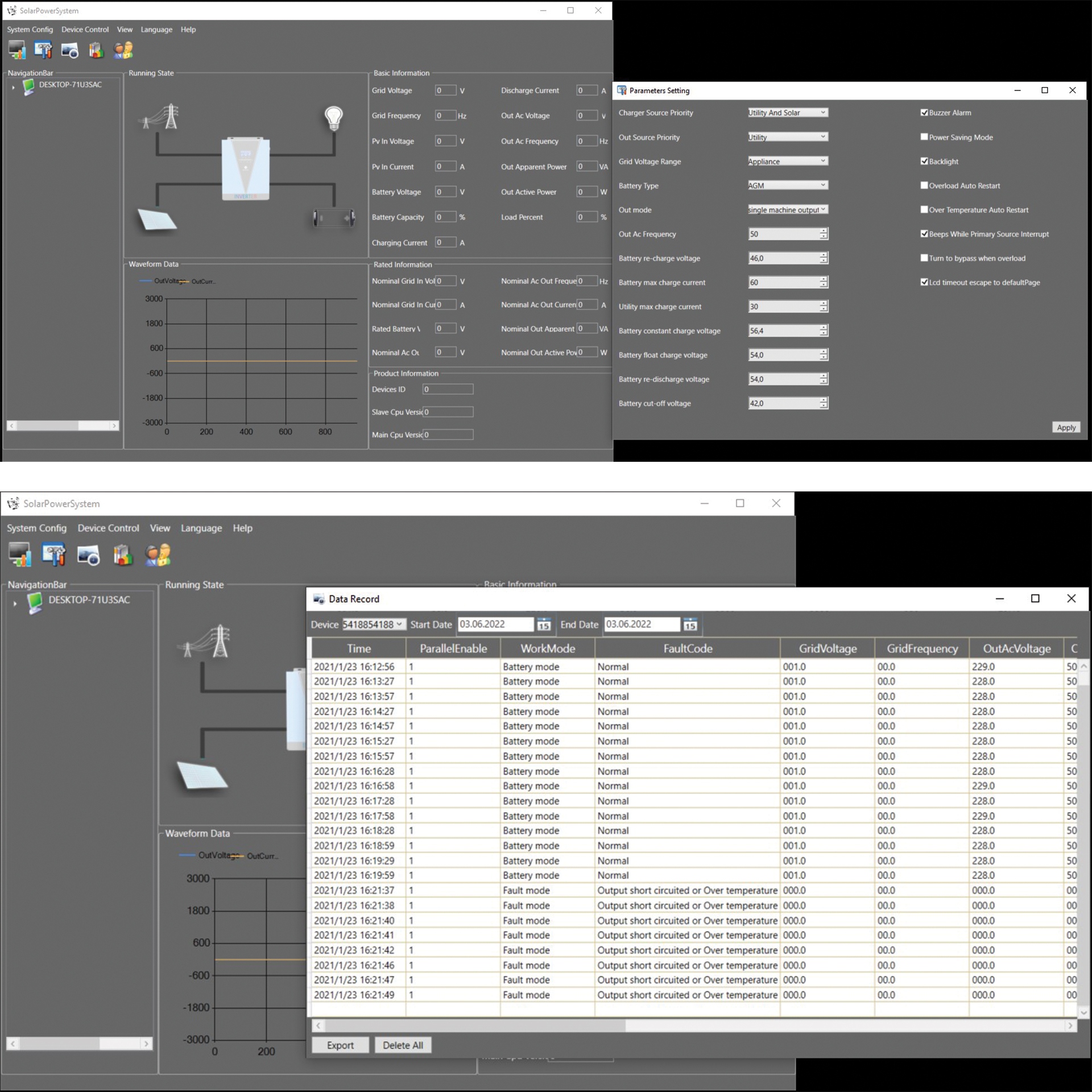The width and height of the screenshot is (1092, 1092).
Task: Uncheck the Backlight checkbox
Action: [924, 162]
